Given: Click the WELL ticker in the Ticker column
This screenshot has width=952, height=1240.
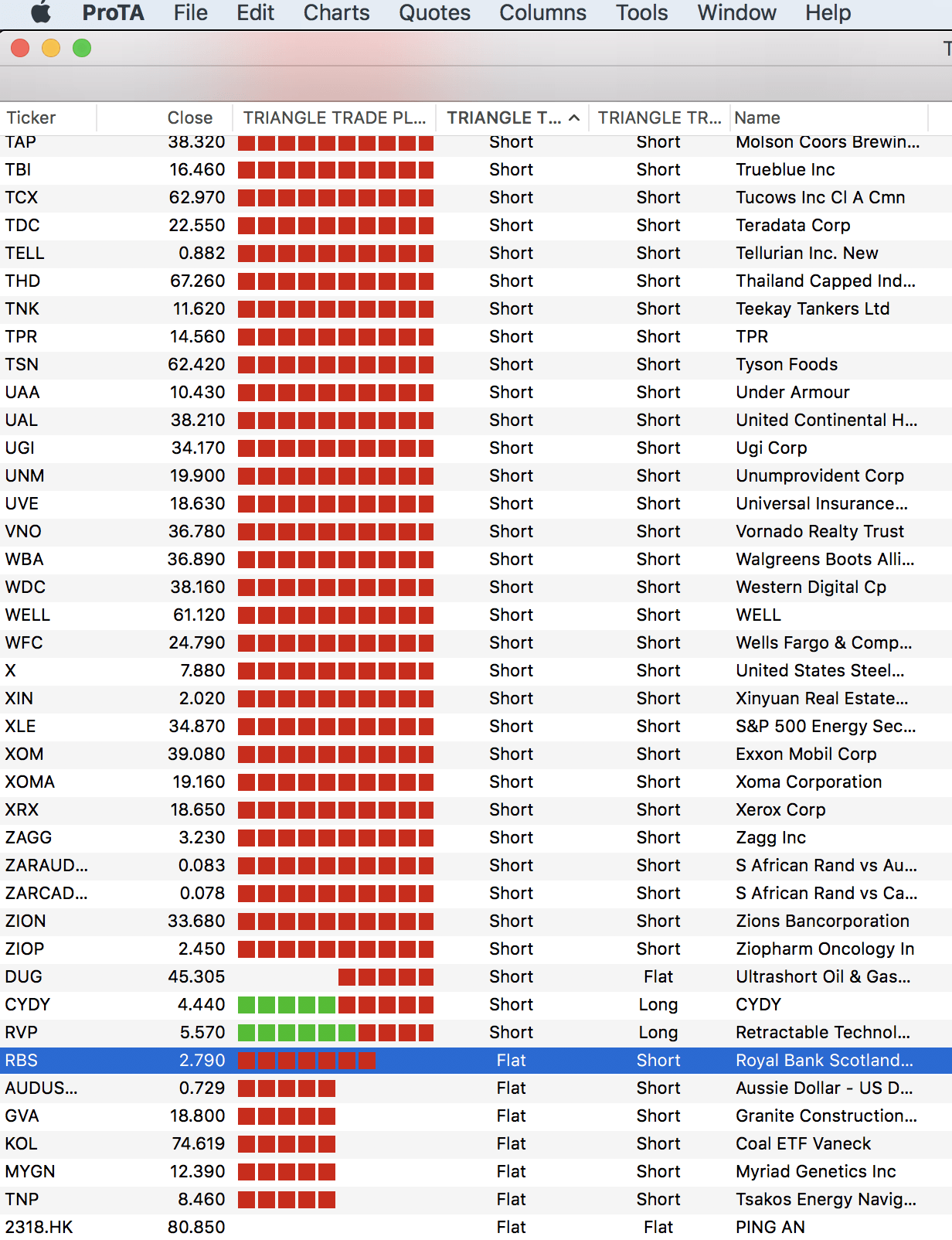Looking at the screenshot, I should point(28,615).
